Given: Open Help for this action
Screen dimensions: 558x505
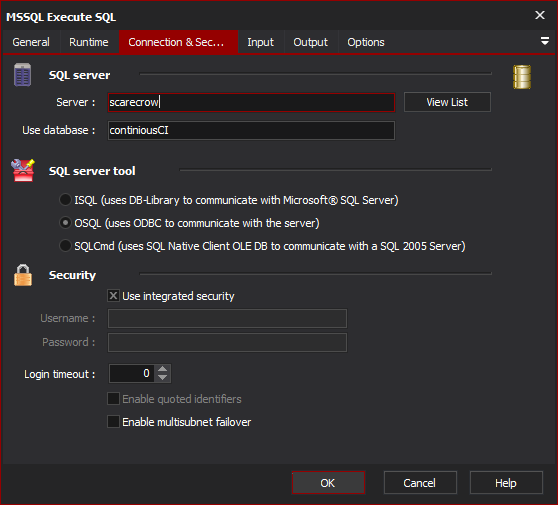Looking at the screenshot, I should pos(506,483).
